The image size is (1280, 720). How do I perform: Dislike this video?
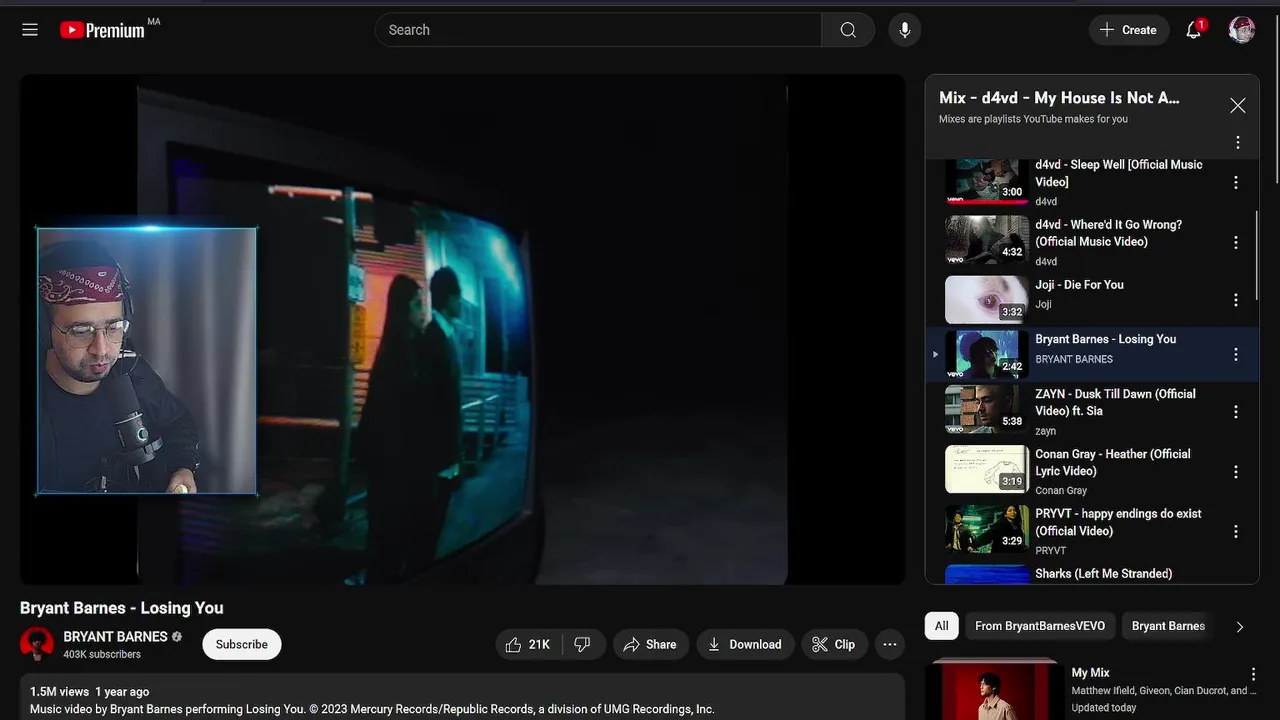[x=583, y=645]
